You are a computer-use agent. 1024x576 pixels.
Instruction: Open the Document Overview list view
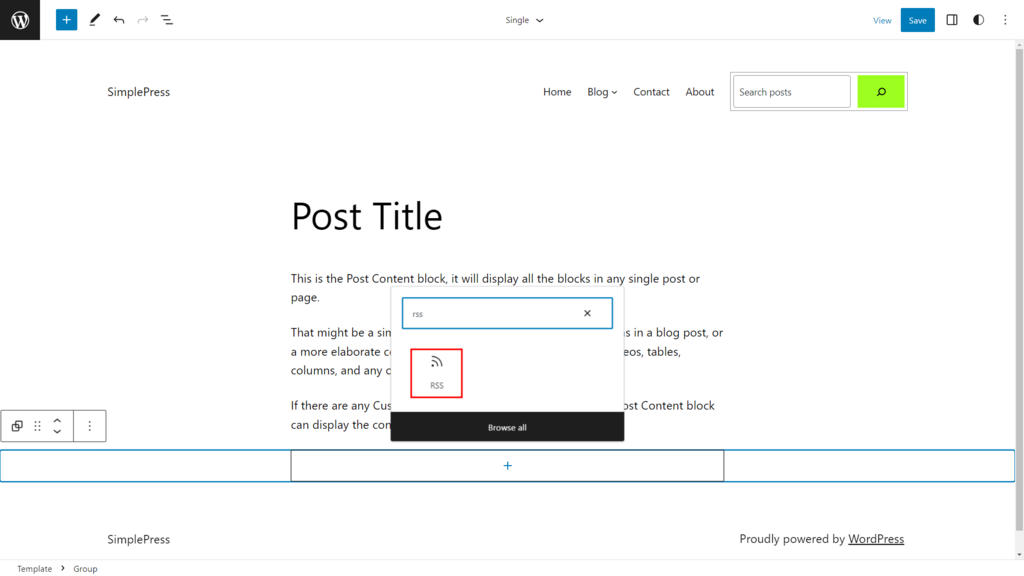click(x=167, y=19)
